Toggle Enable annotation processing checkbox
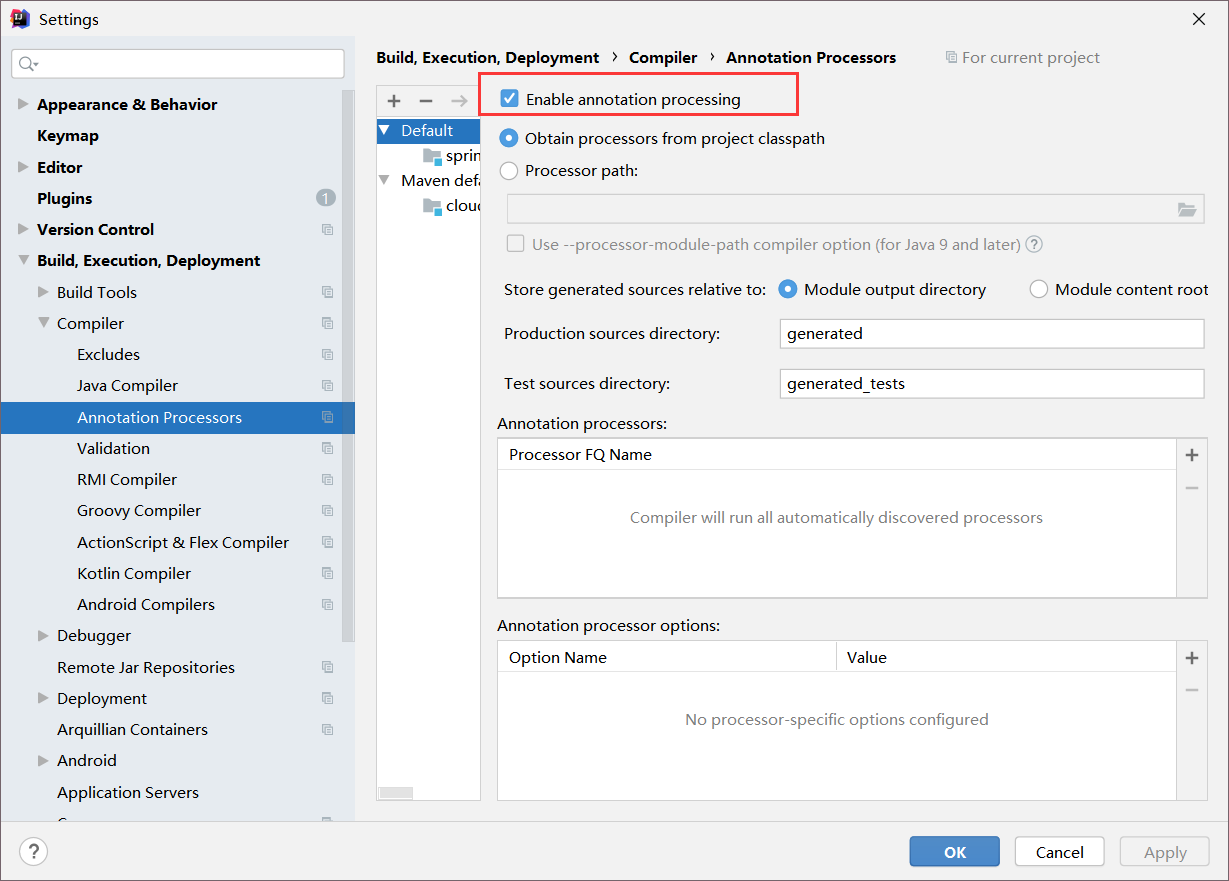 [510, 99]
